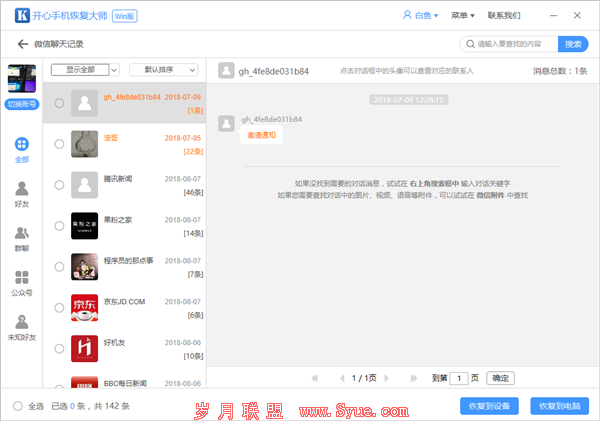Click the 果粉之家 avatar icon

pyautogui.click(x=85, y=226)
